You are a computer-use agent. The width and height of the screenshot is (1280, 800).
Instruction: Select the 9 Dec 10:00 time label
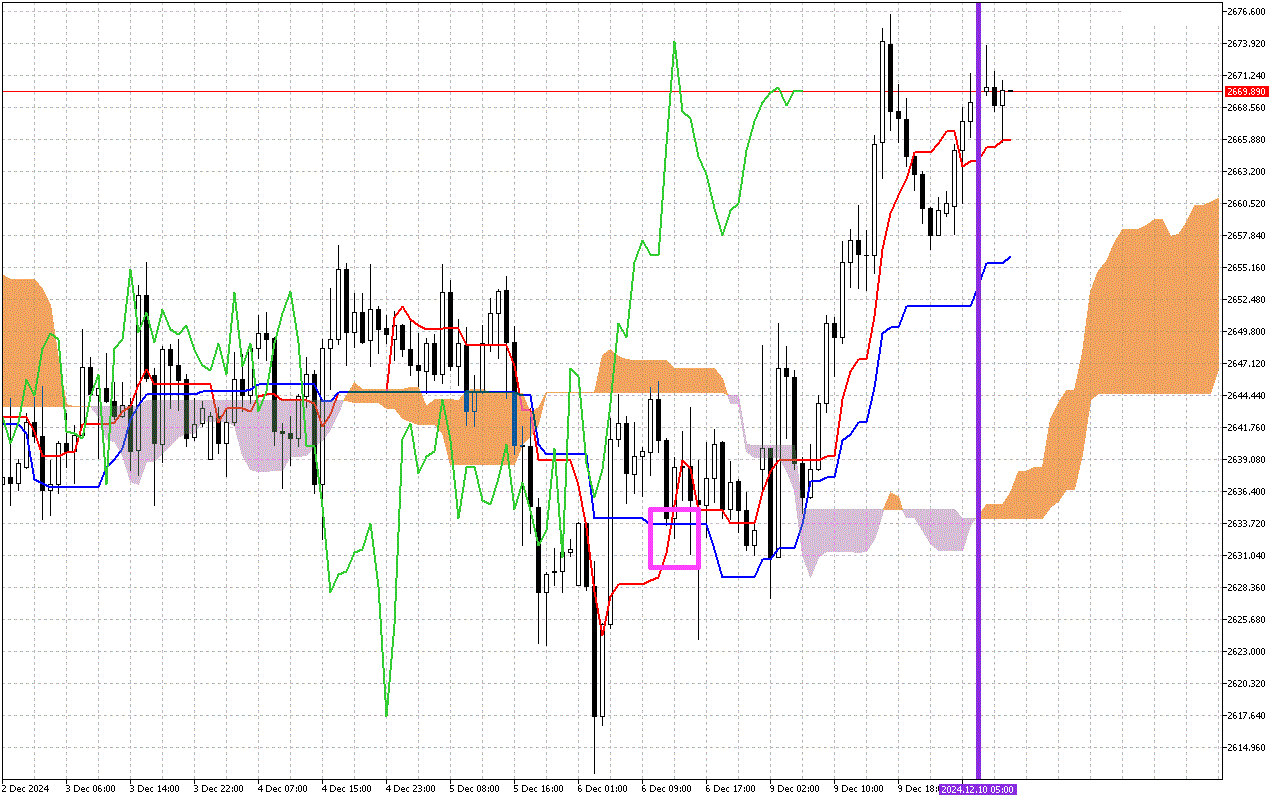pyautogui.click(x=858, y=789)
